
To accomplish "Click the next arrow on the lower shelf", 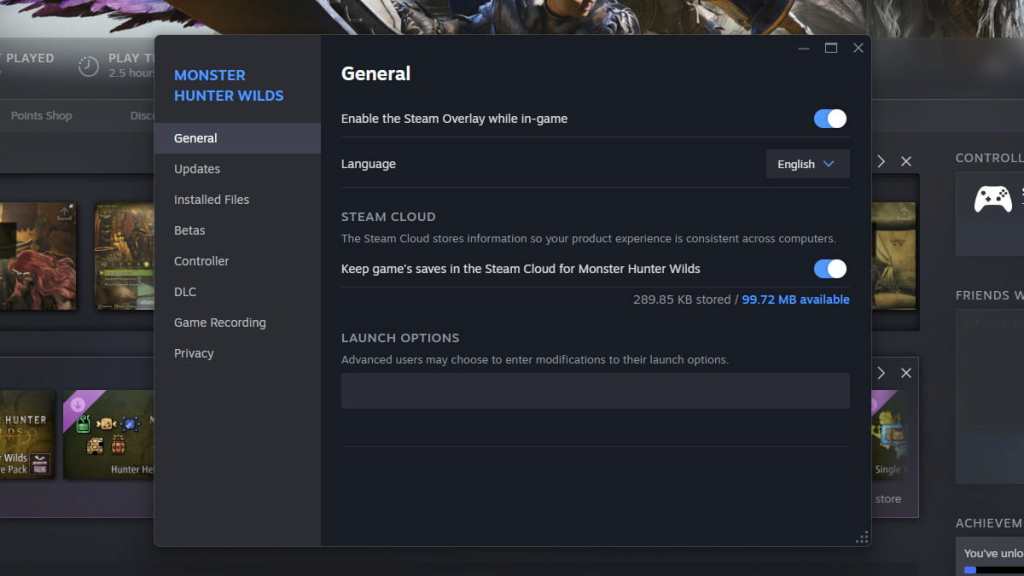I will pos(881,372).
